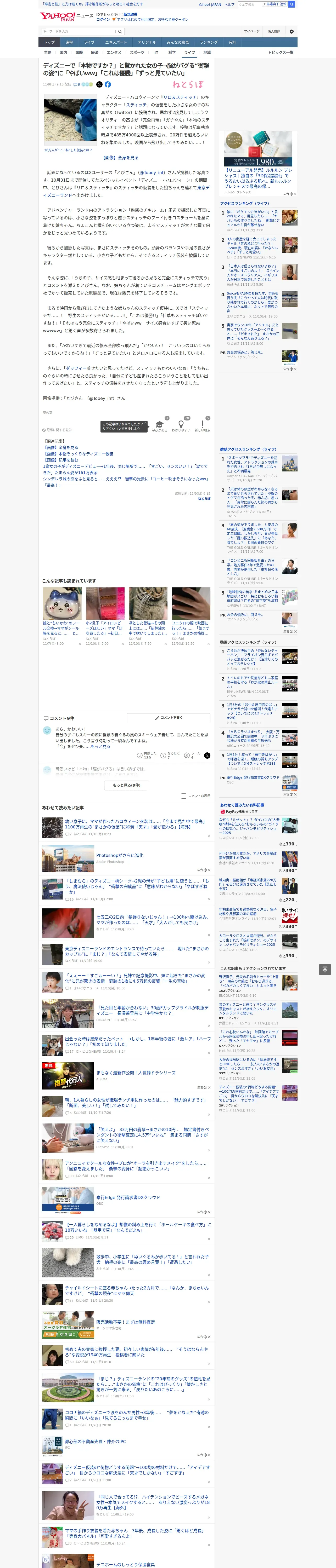Viewport: 336px width, 1568px height.
Task: Click the わかりやすい lightbulb reaction
Action: pos(181,425)
